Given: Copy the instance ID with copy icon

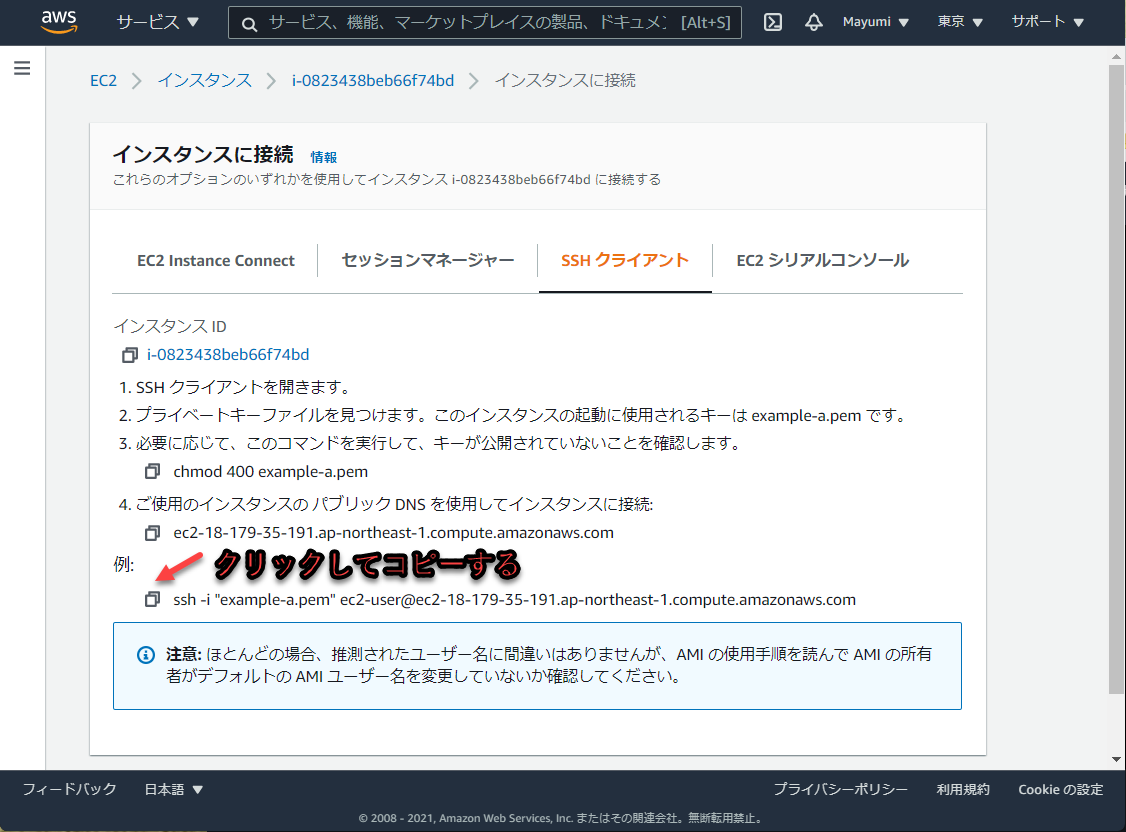Looking at the screenshot, I should [x=129, y=355].
